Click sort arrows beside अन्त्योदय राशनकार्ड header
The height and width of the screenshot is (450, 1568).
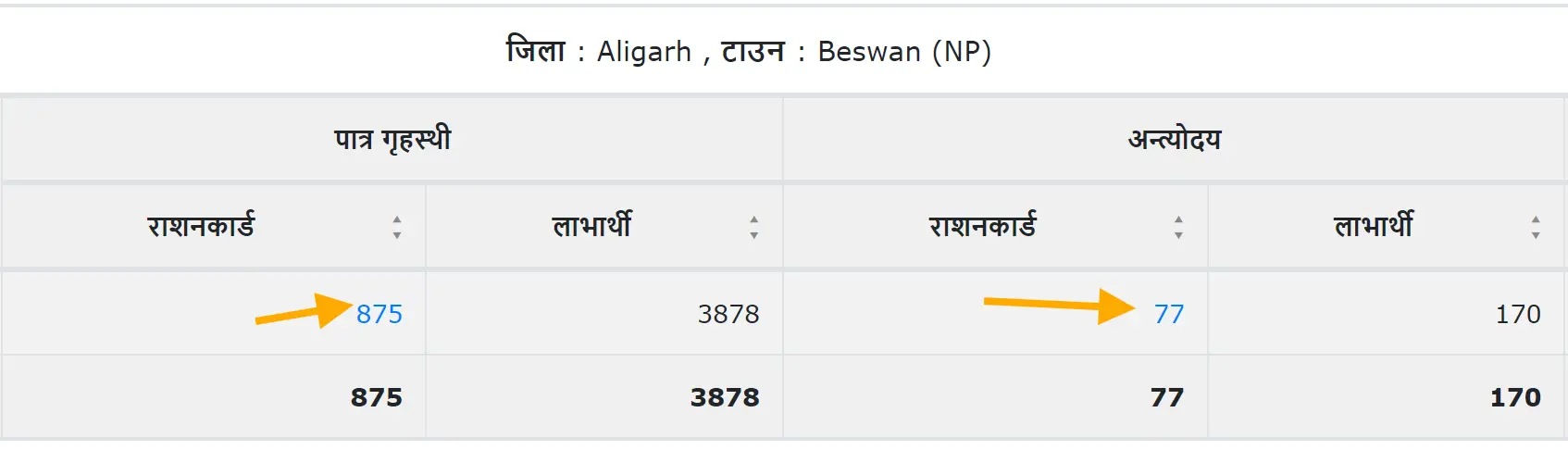click(x=1177, y=227)
